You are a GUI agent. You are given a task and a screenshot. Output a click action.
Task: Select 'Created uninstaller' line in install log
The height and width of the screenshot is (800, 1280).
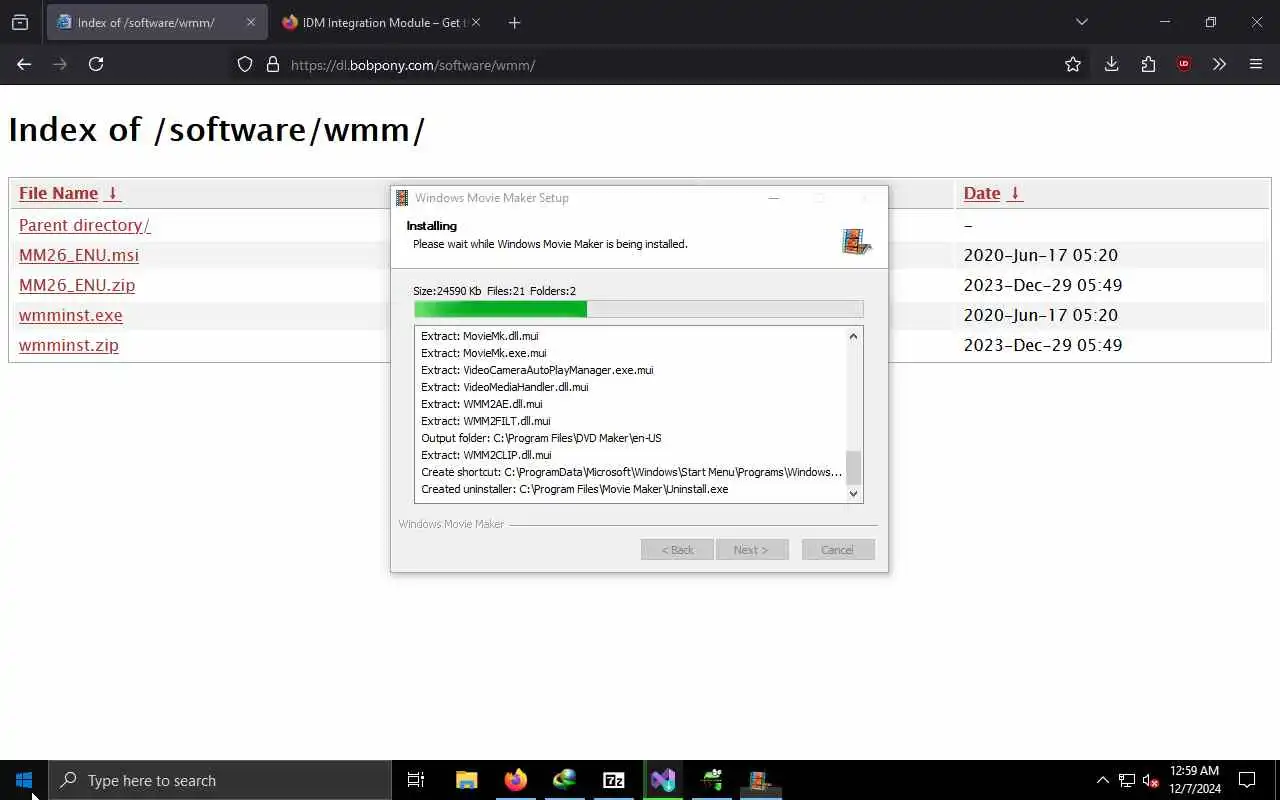point(574,489)
